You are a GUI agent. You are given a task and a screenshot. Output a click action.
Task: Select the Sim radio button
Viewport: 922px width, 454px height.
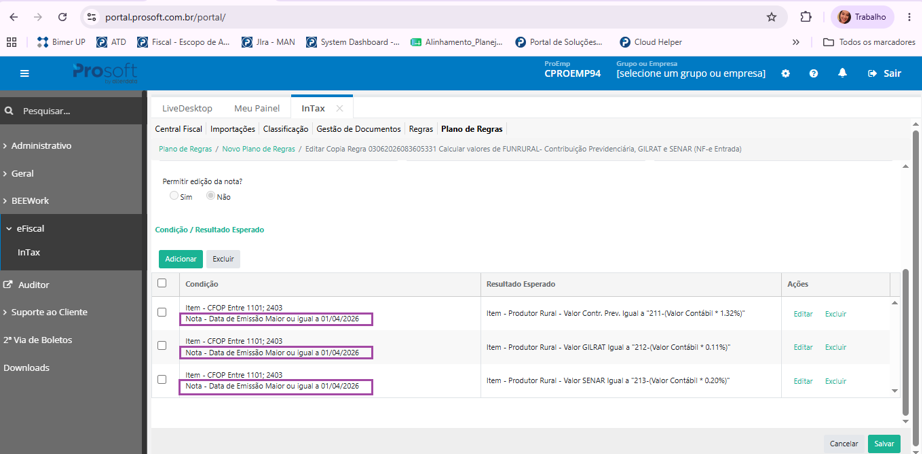(x=173, y=196)
